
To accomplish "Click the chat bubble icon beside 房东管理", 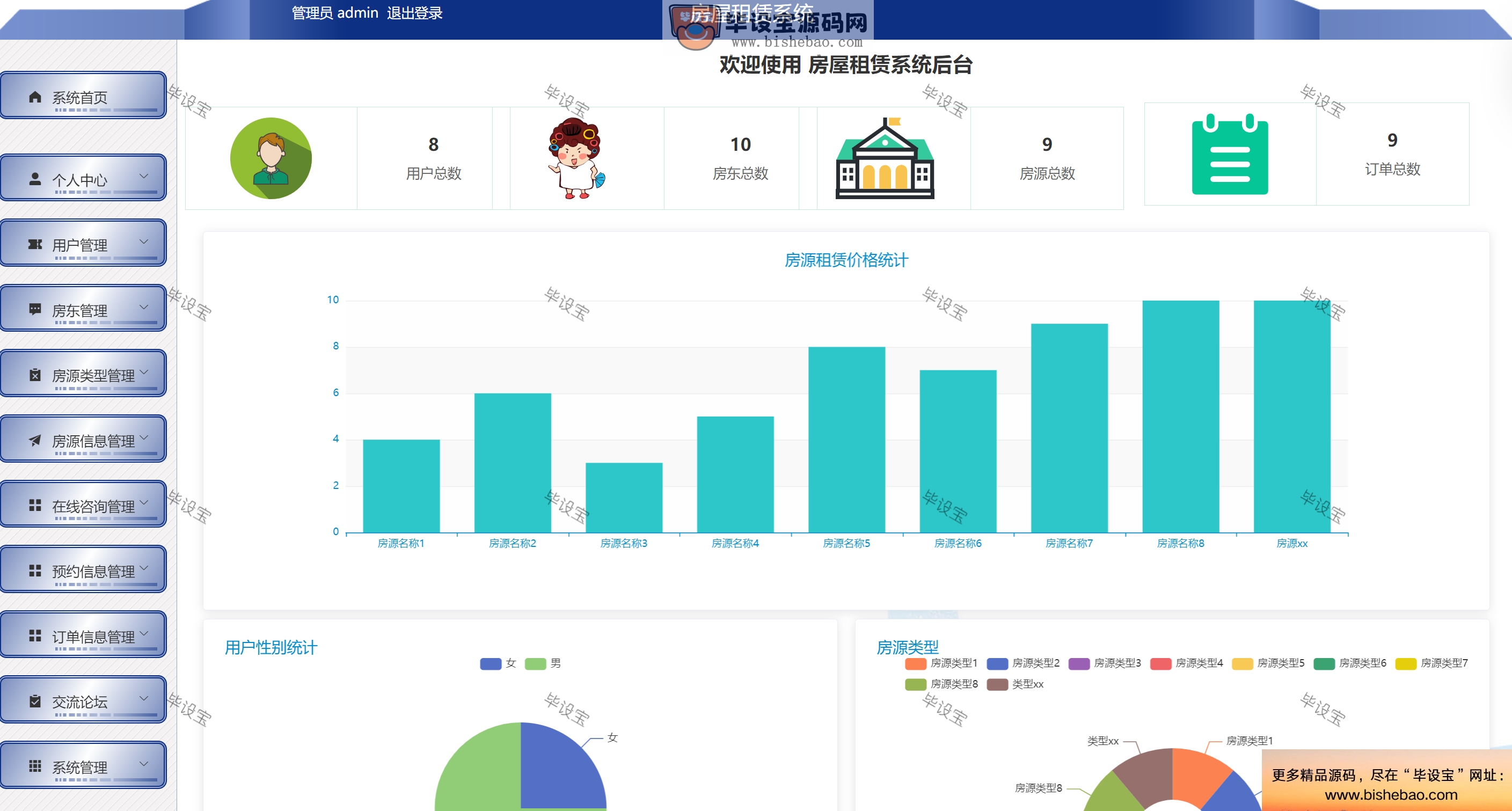I will pyautogui.click(x=35, y=309).
